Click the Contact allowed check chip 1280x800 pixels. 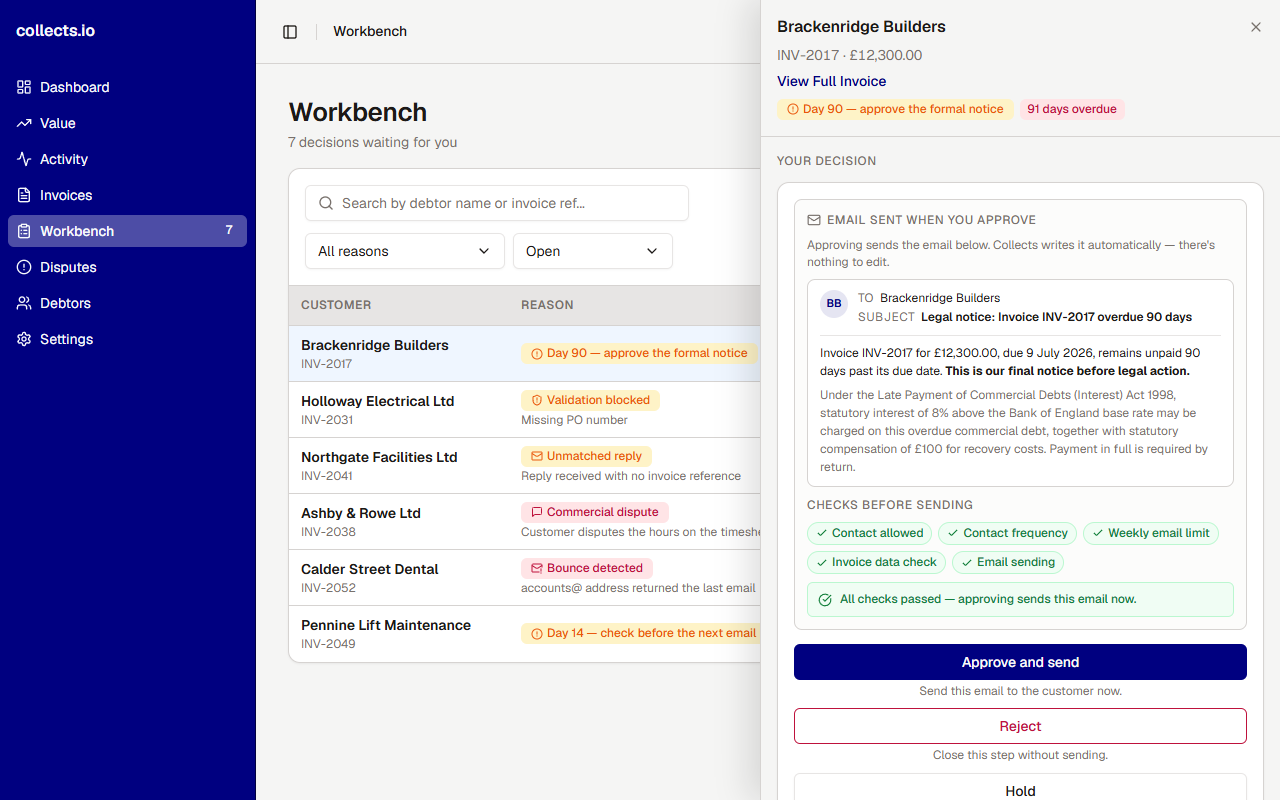point(869,533)
